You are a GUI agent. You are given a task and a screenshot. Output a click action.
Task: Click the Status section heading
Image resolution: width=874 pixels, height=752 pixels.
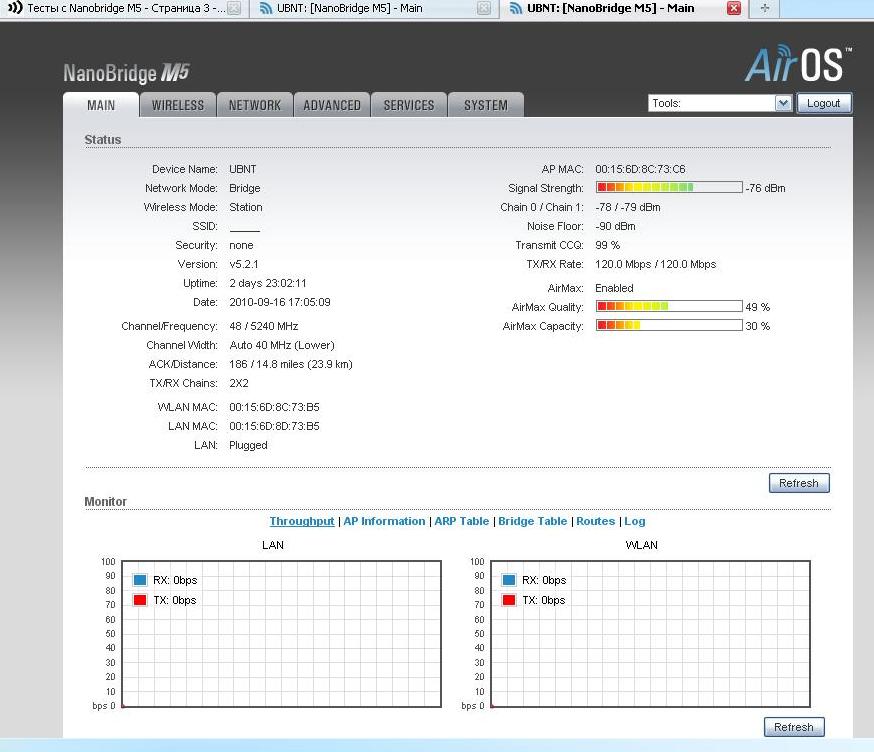coord(103,139)
